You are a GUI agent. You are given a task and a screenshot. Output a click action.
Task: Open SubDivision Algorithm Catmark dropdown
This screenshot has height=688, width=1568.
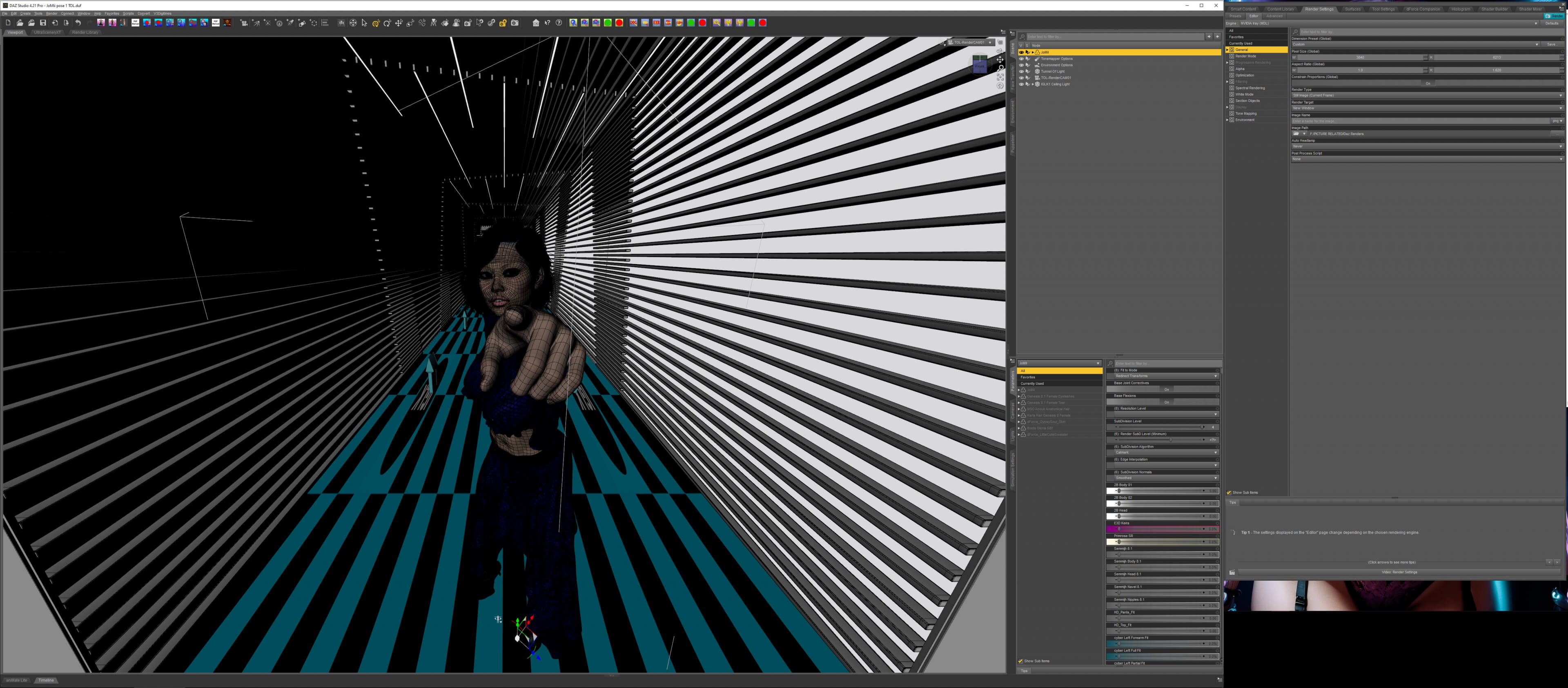(x=1166, y=453)
